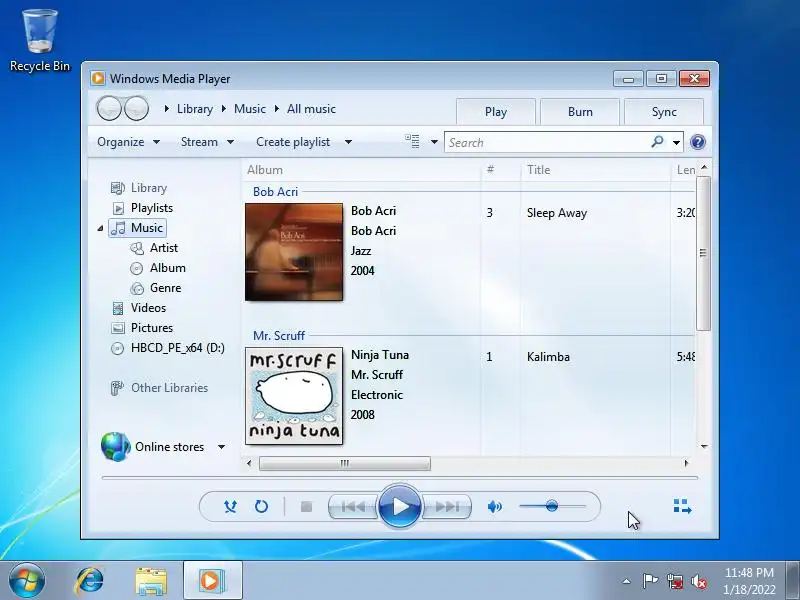800x600 pixels.
Task: Collapse the Music tree node
Action: point(100,228)
